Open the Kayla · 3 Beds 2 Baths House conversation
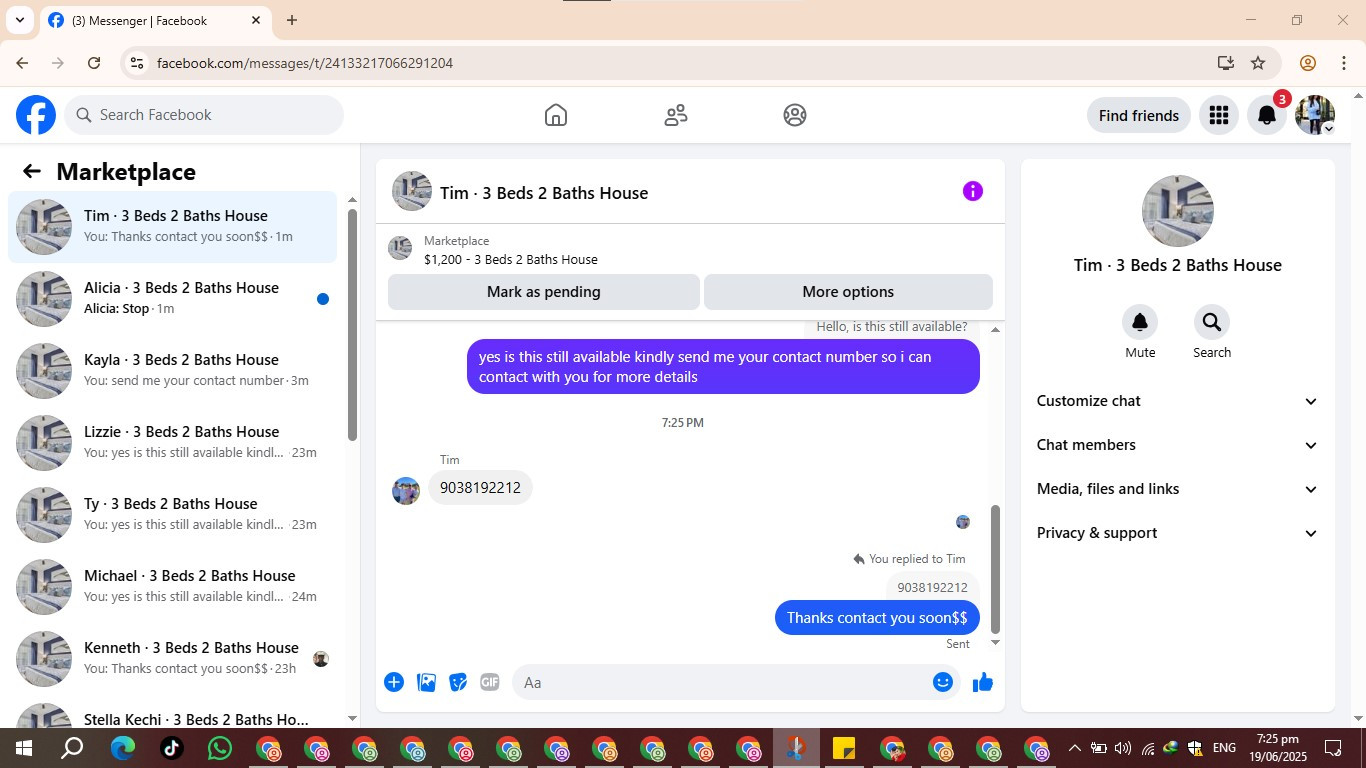1366x768 pixels. [173, 371]
